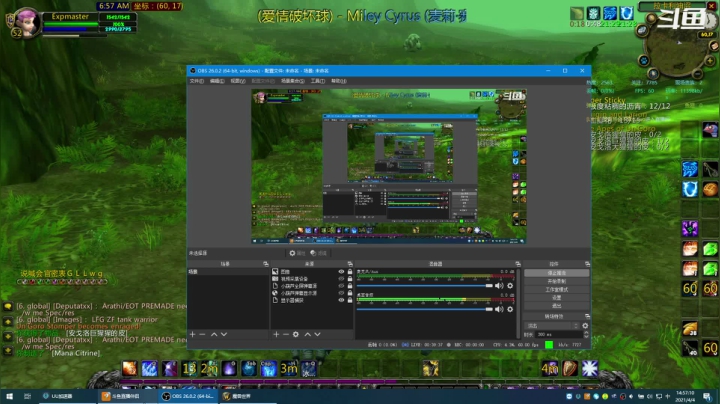
Task: Pop out the Scene Transitions dock panel
Action: click(x=587, y=316)
